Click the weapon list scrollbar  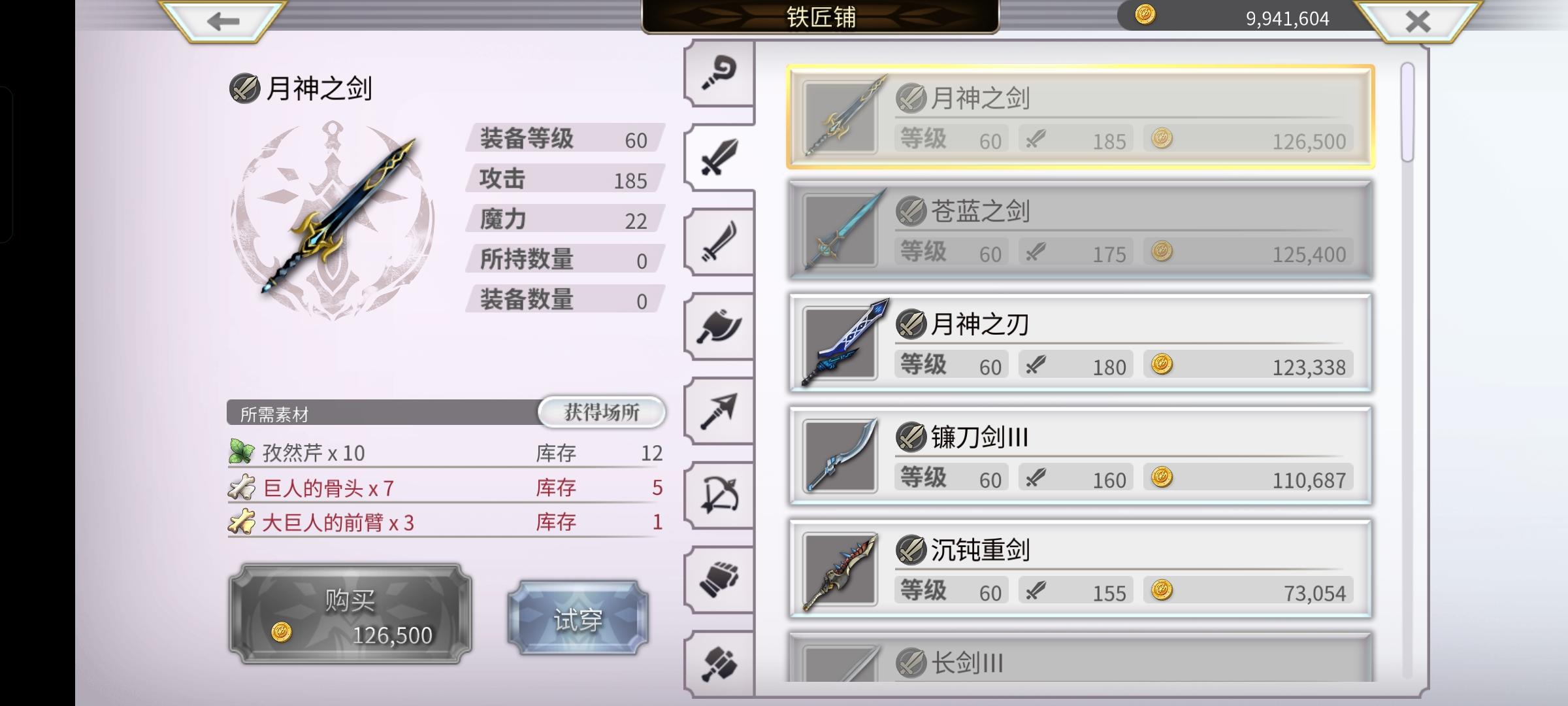pos(1407,112)
